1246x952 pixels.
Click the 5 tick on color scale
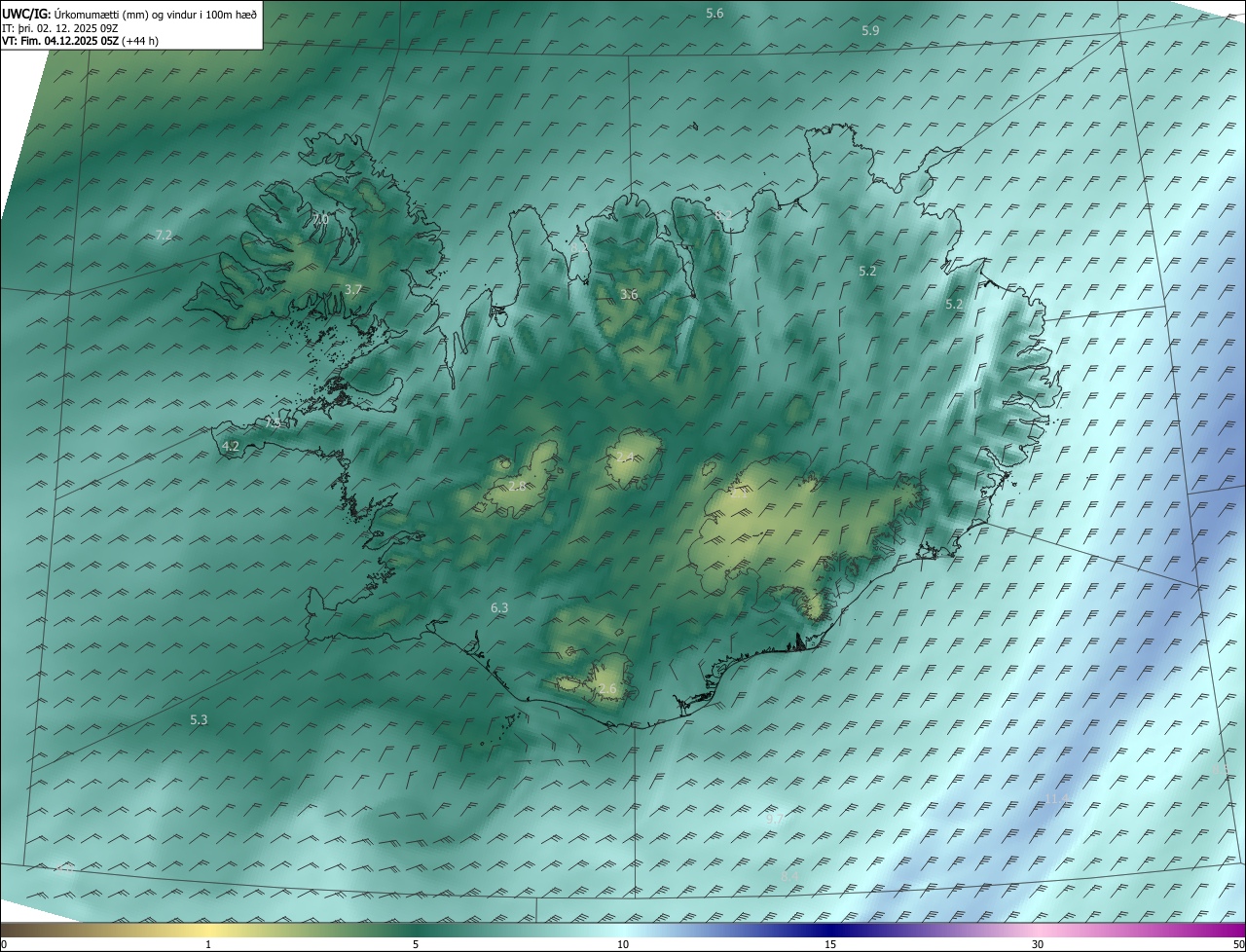tap(416, 944)
